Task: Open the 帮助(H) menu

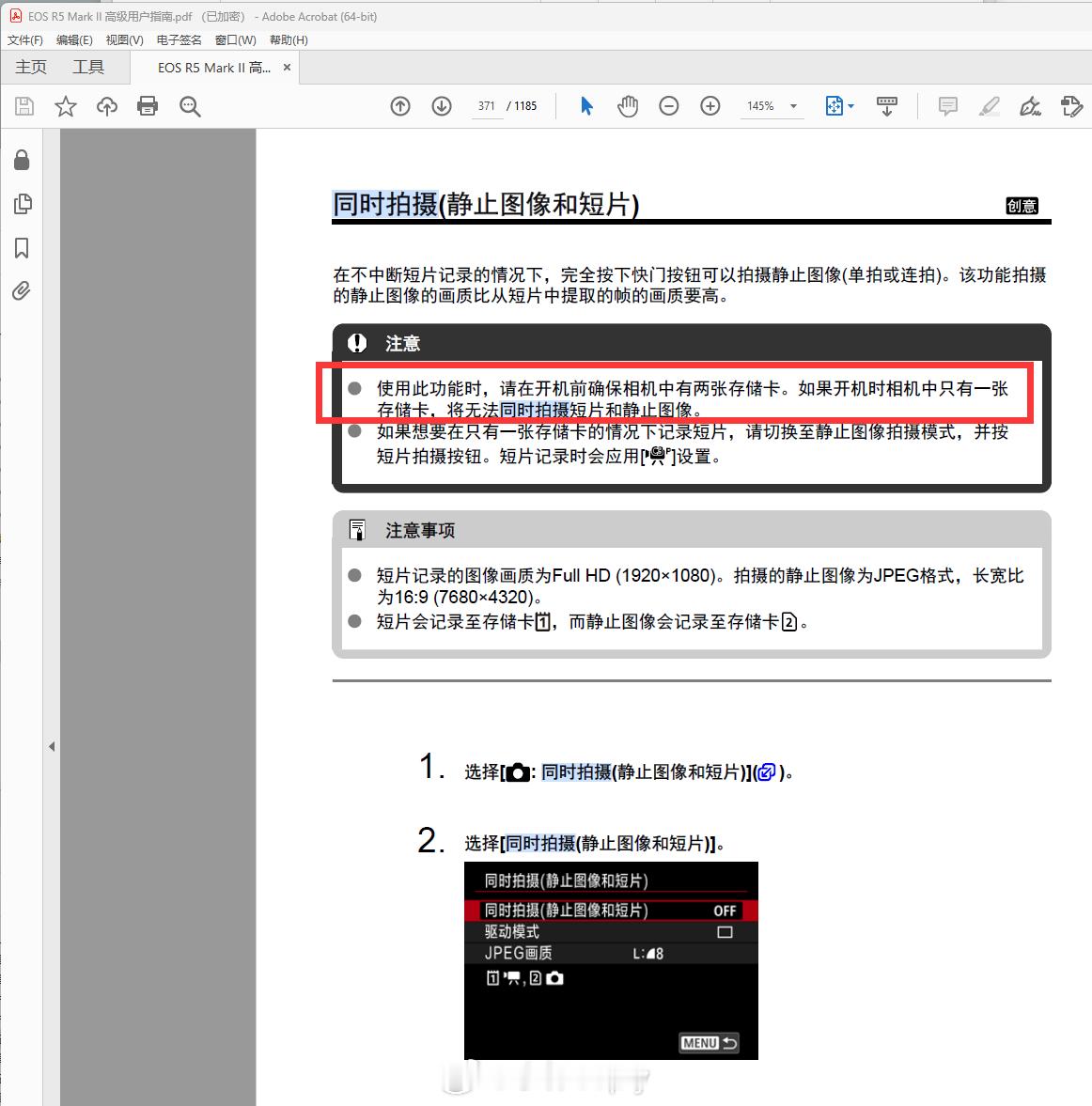Action: (289, 40)
